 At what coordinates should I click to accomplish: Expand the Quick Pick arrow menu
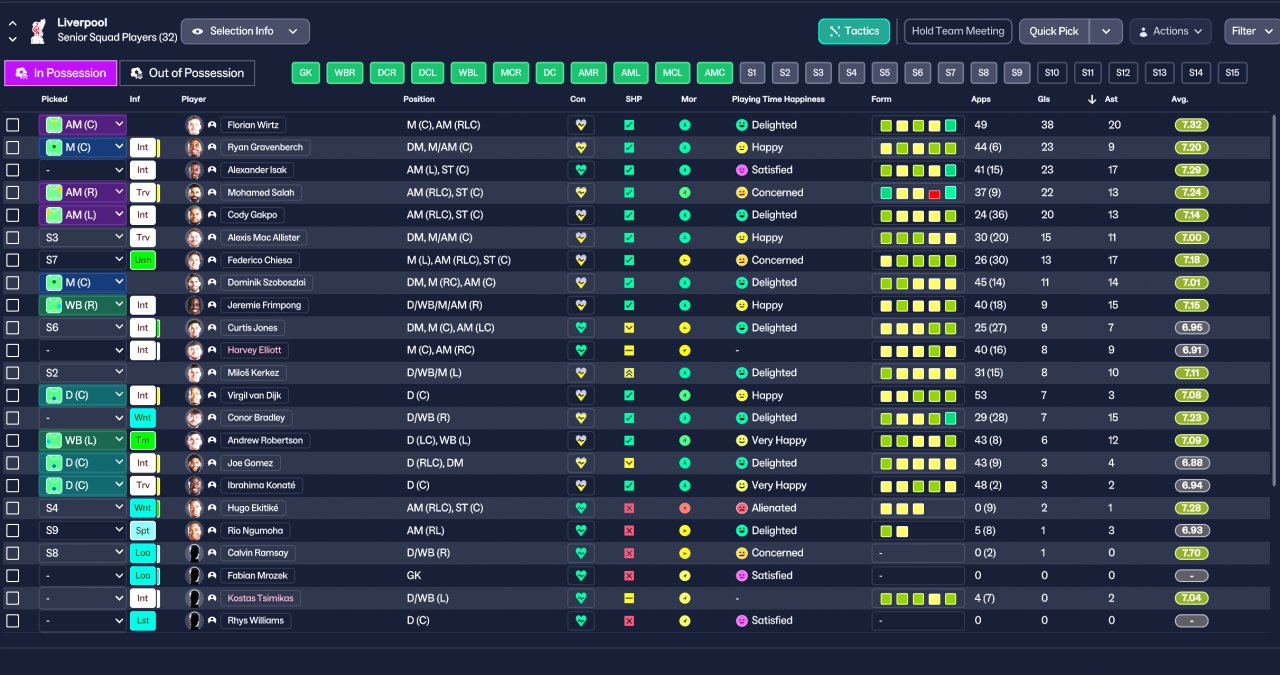coord(1105,31)
